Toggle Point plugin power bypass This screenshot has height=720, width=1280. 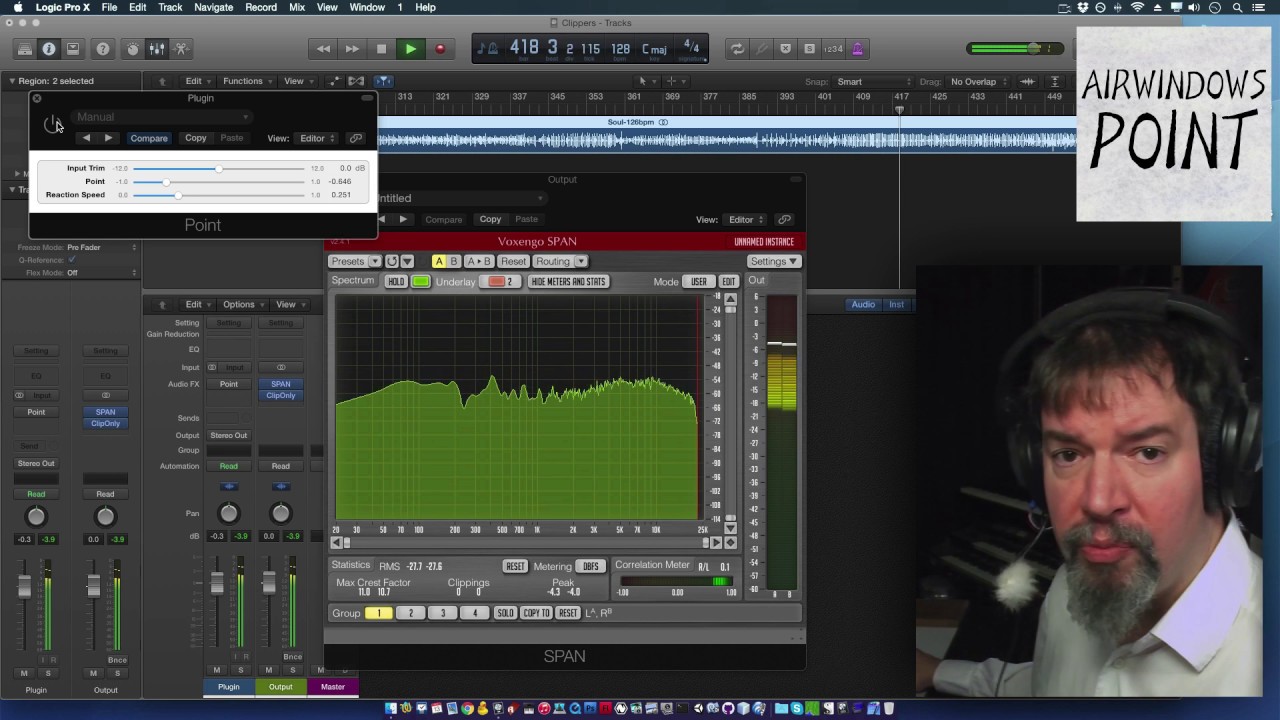[52, 124]
